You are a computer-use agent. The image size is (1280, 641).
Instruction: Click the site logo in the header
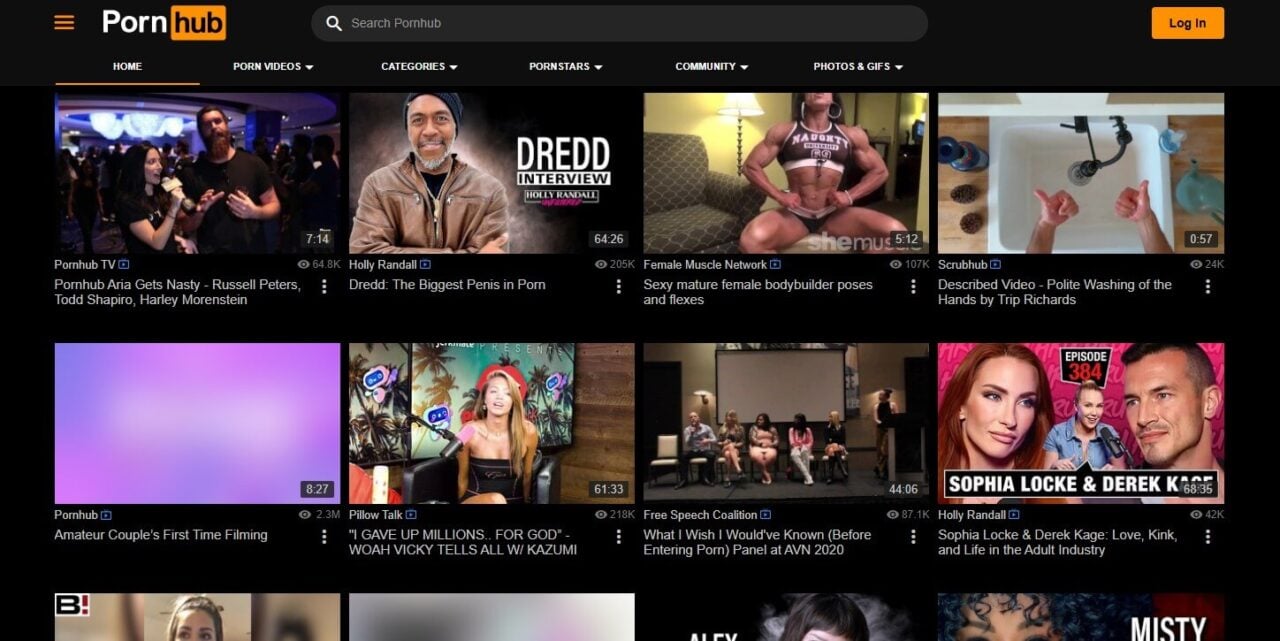164,22
